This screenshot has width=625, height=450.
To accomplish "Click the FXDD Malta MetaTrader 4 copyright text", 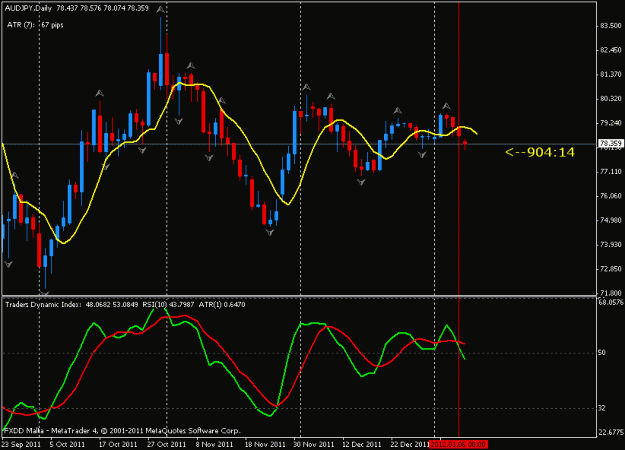I will coord(122,430).
